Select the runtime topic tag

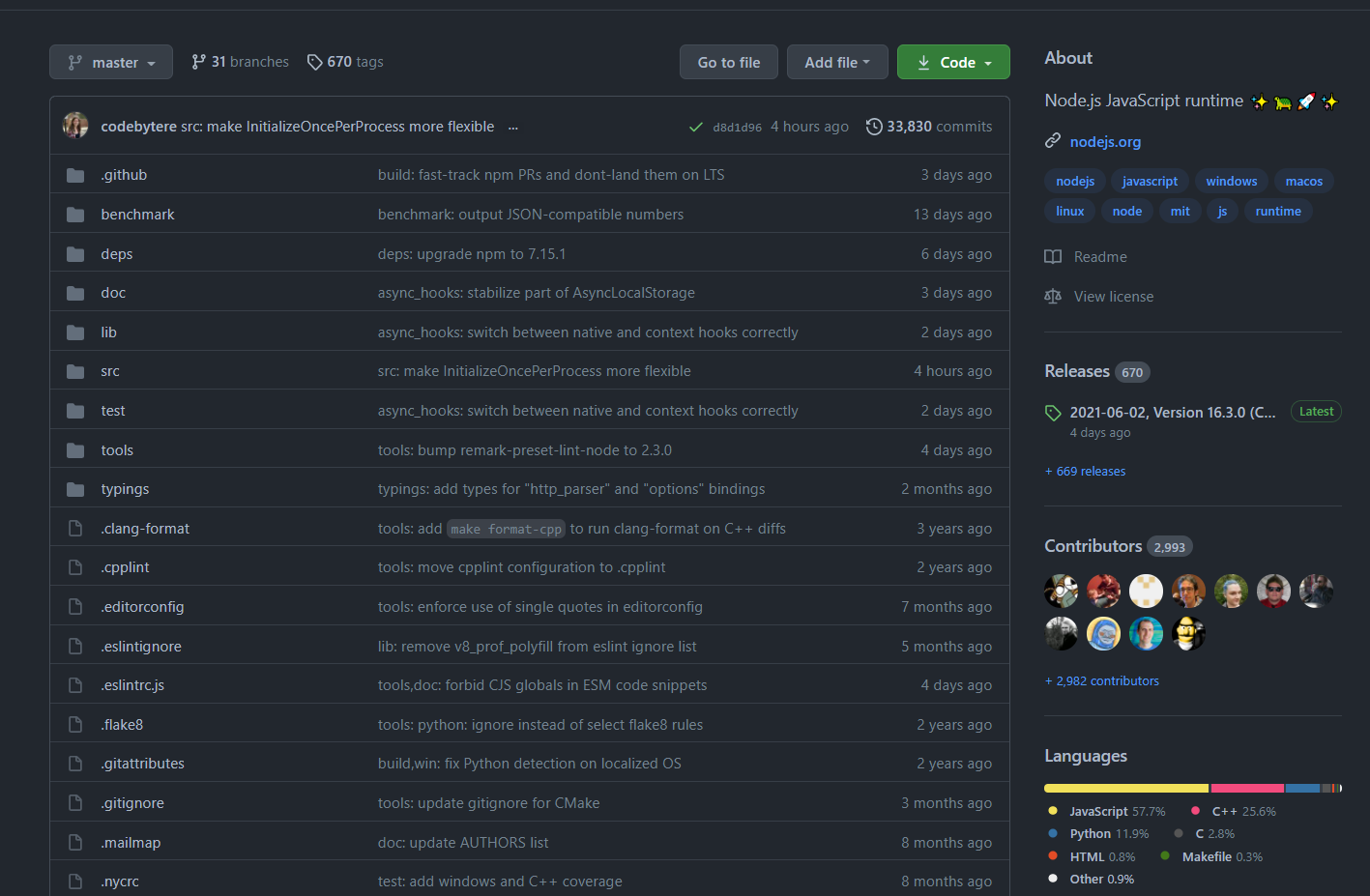pyautogui.click(x=1278, y=211)
